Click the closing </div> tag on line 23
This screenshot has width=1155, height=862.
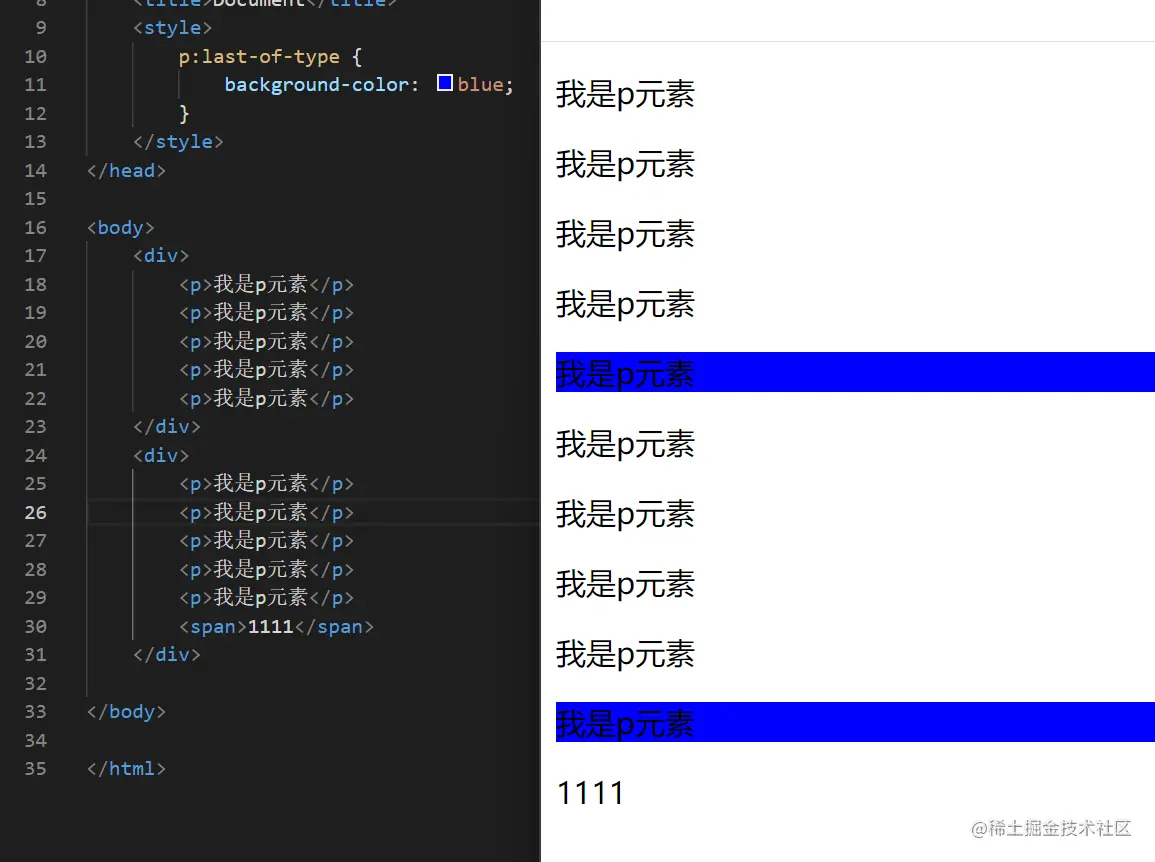[x=166, y=427]
